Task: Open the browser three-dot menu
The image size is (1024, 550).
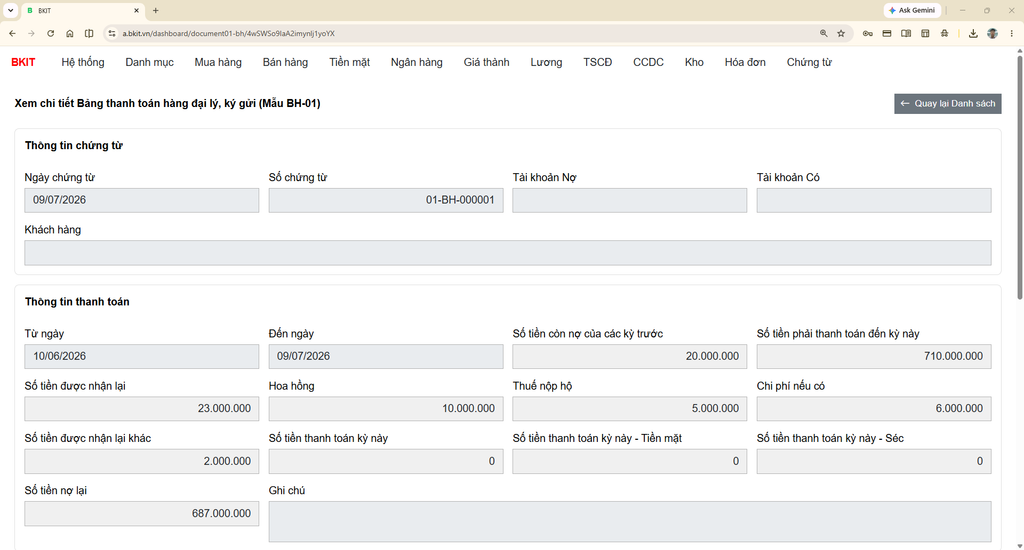Action: pyautogui.click(x=1012, y=33)
